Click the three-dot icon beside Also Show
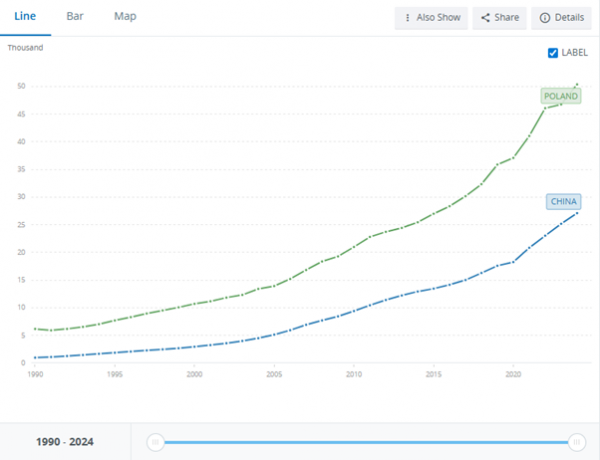This screenshot has height=460, width=600. (407, 18)
